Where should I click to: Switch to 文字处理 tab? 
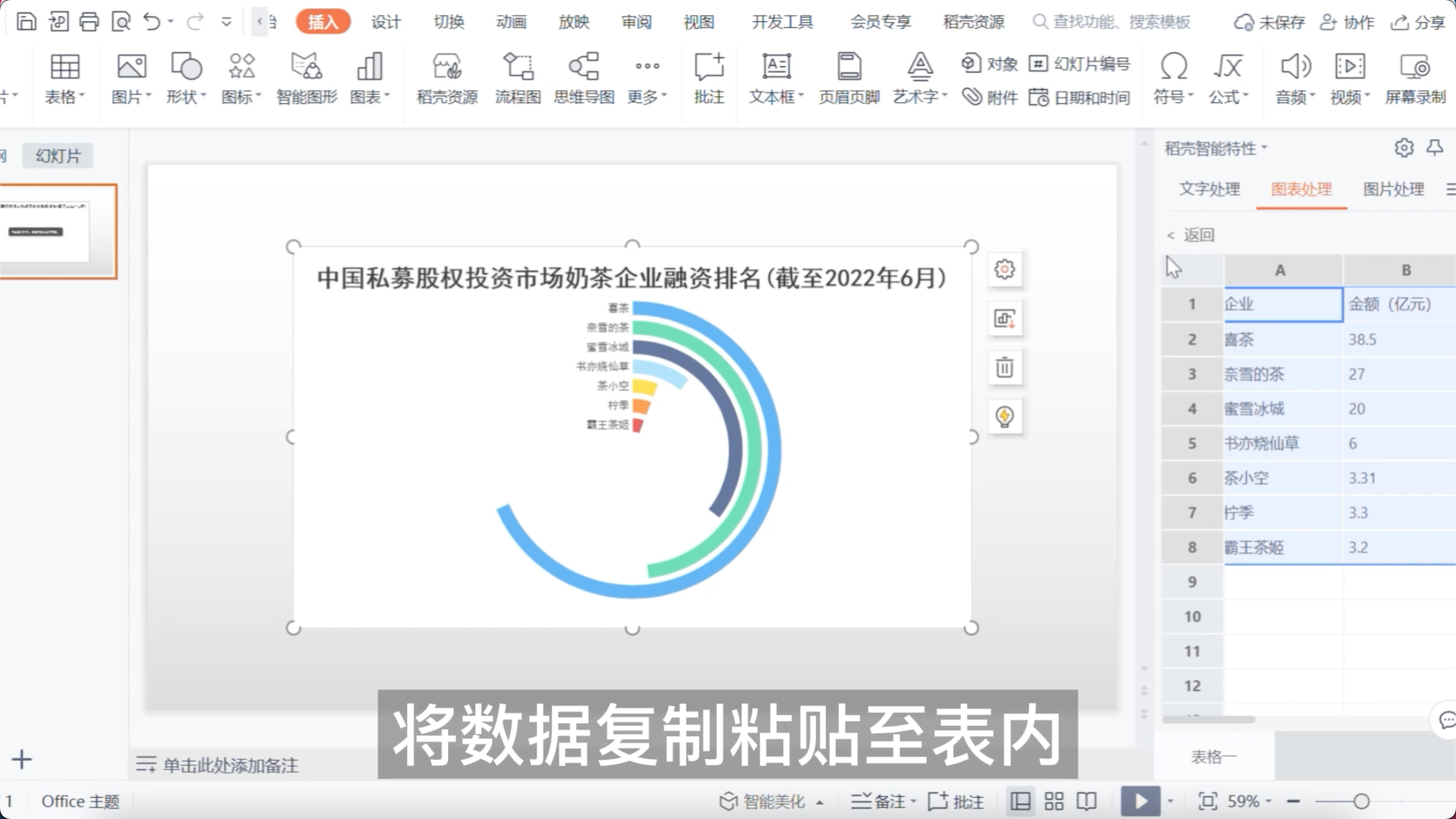(1210, 190)
